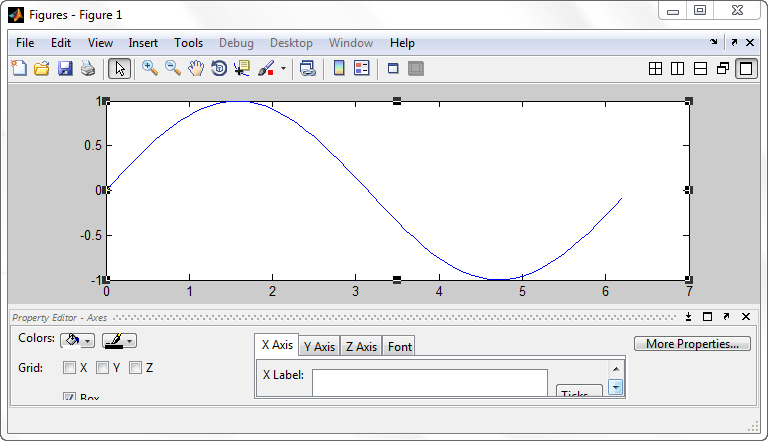This screenshot has width=768, height=441.
Task: Enable the Z grid checkbox
Action: click(x=135, y=368)
